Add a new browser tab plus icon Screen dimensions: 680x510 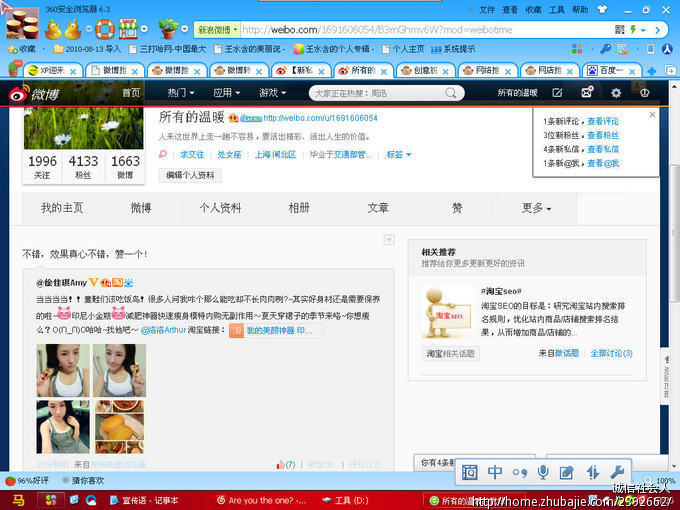coord(652,71)
